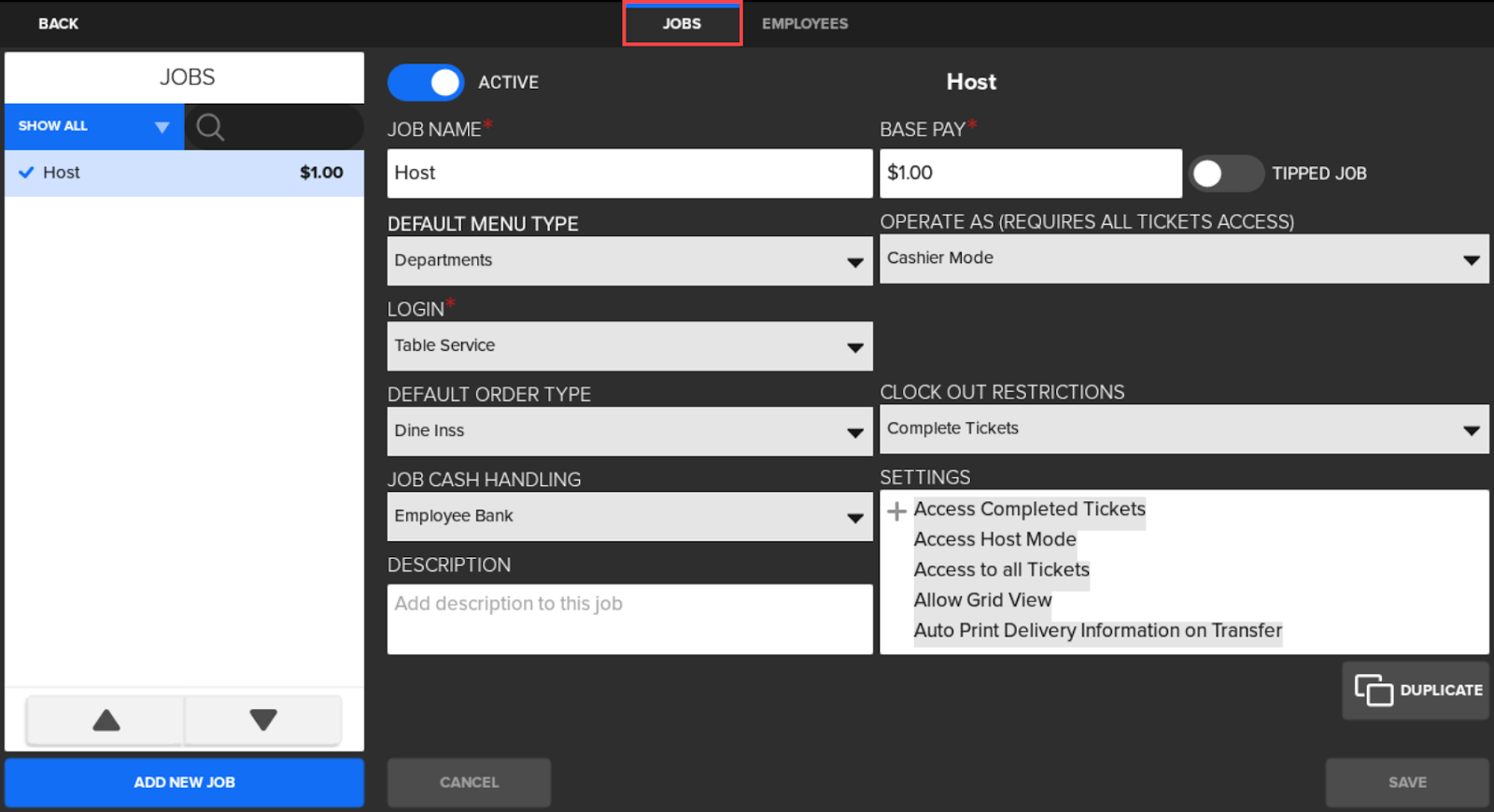Switch to the Employees tab
Image resolution: width=1494 pixels, height=812 pixels.
click(804, 23)
